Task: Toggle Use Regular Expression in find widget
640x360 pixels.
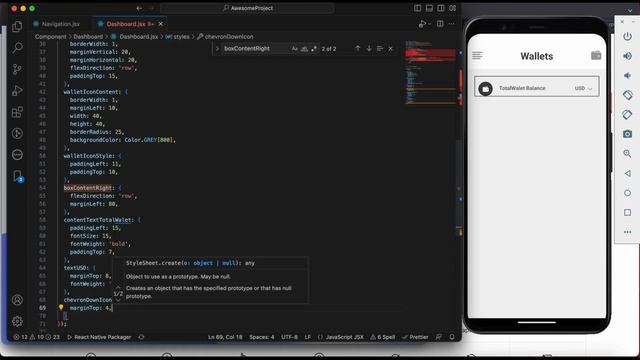Action: tap(313, 49)
